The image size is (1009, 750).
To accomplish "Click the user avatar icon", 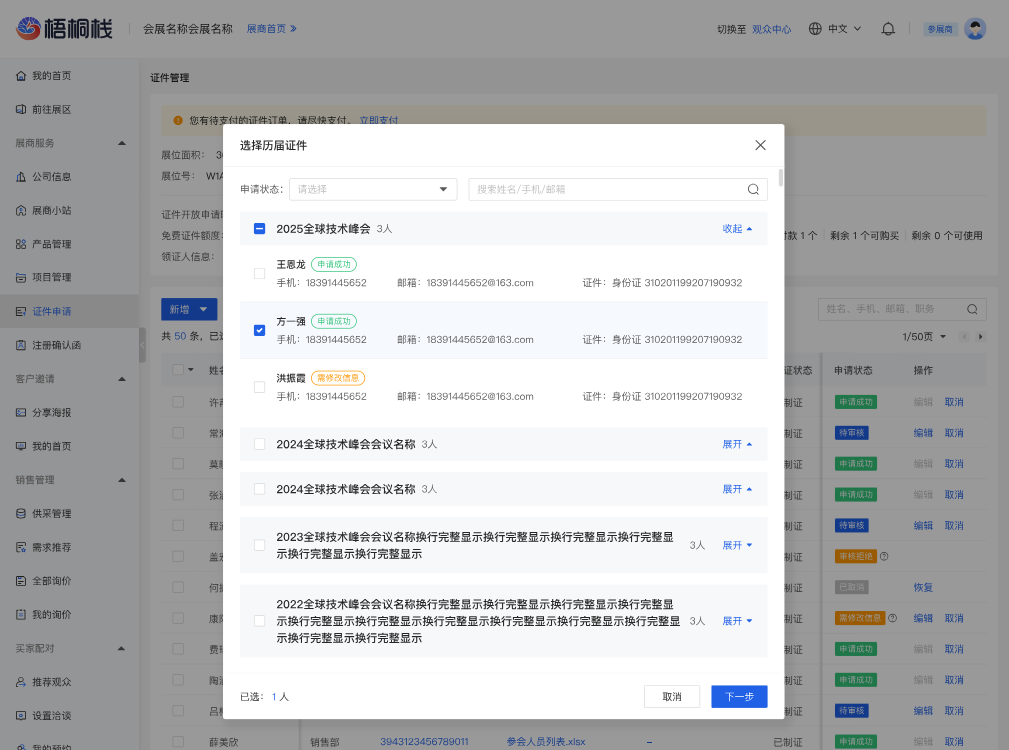I will pos(975,29).
